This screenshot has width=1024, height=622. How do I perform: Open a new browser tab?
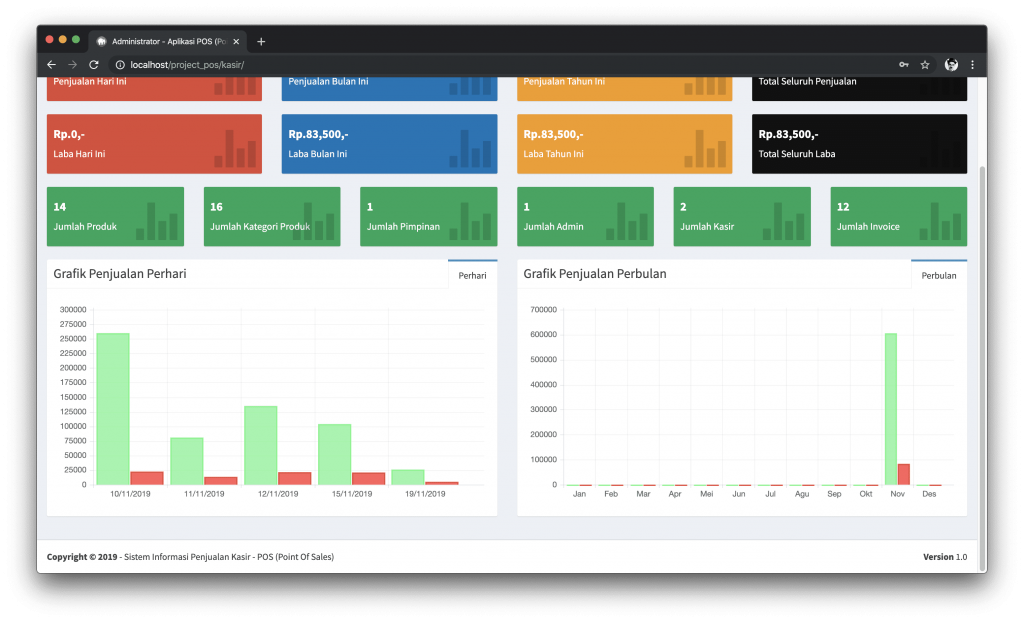pyautogui.click(x=261, y=41)
